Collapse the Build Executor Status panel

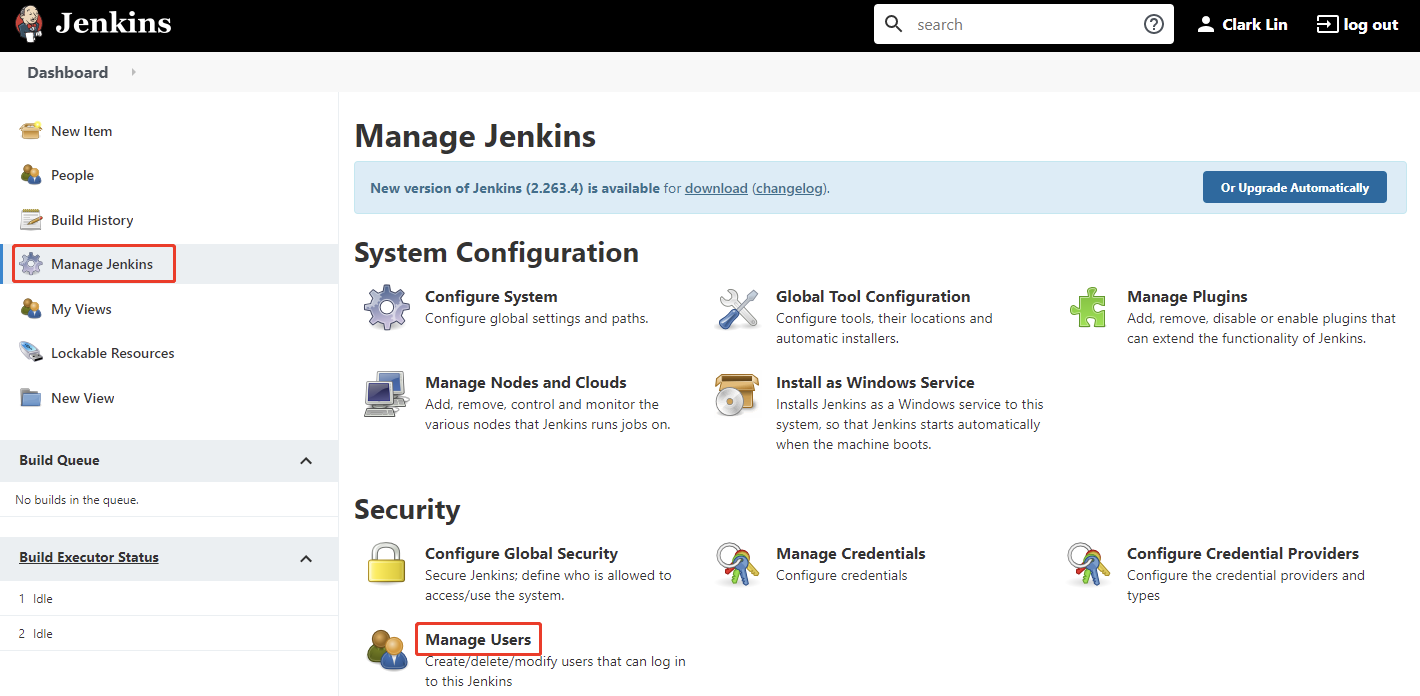pyautogui.click(x=306, y=558)
